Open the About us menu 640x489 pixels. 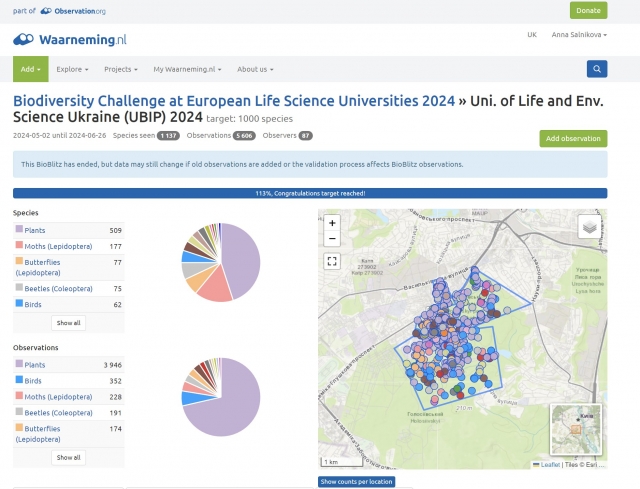pos(255,69)
